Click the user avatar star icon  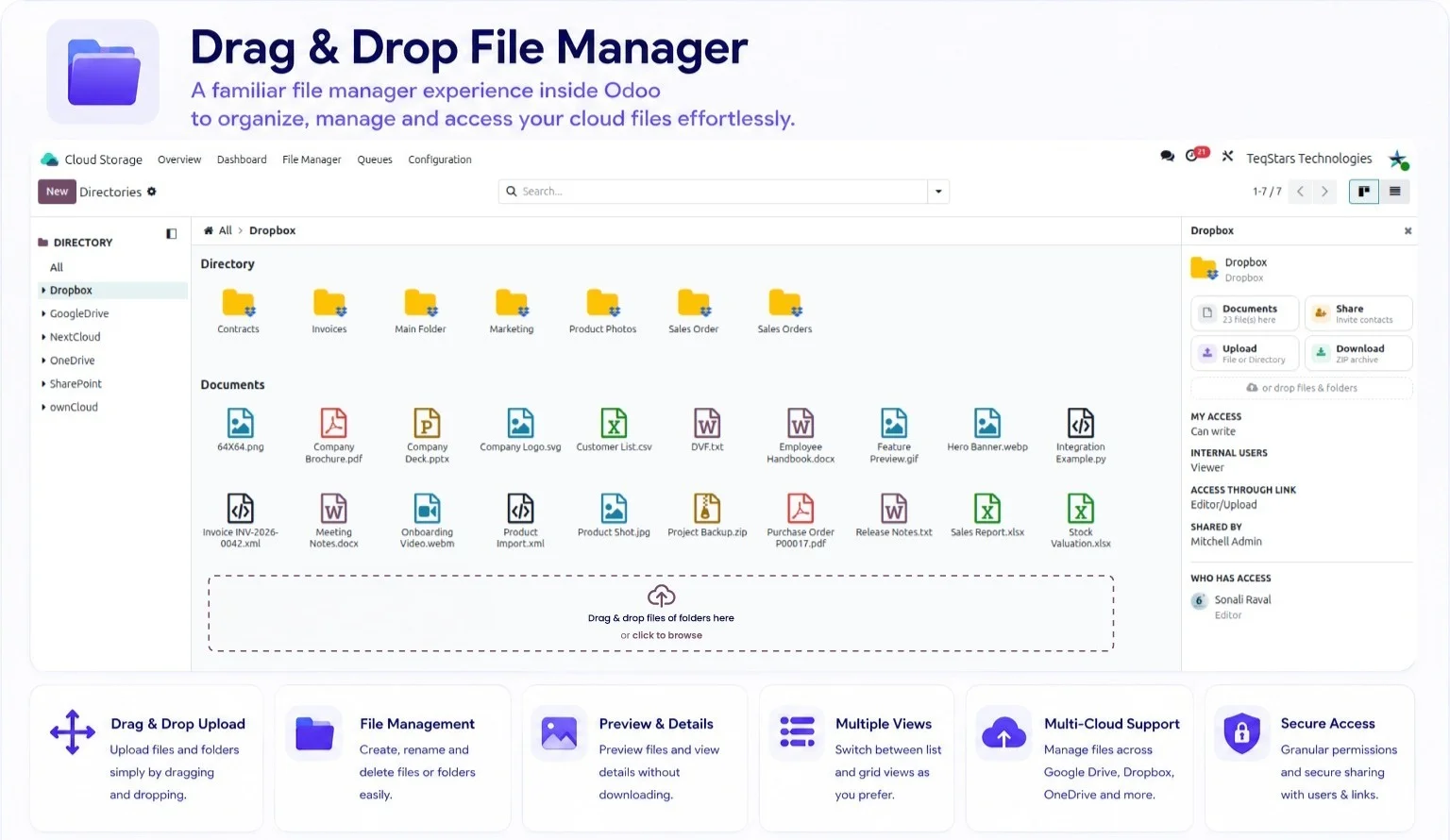1398,160
